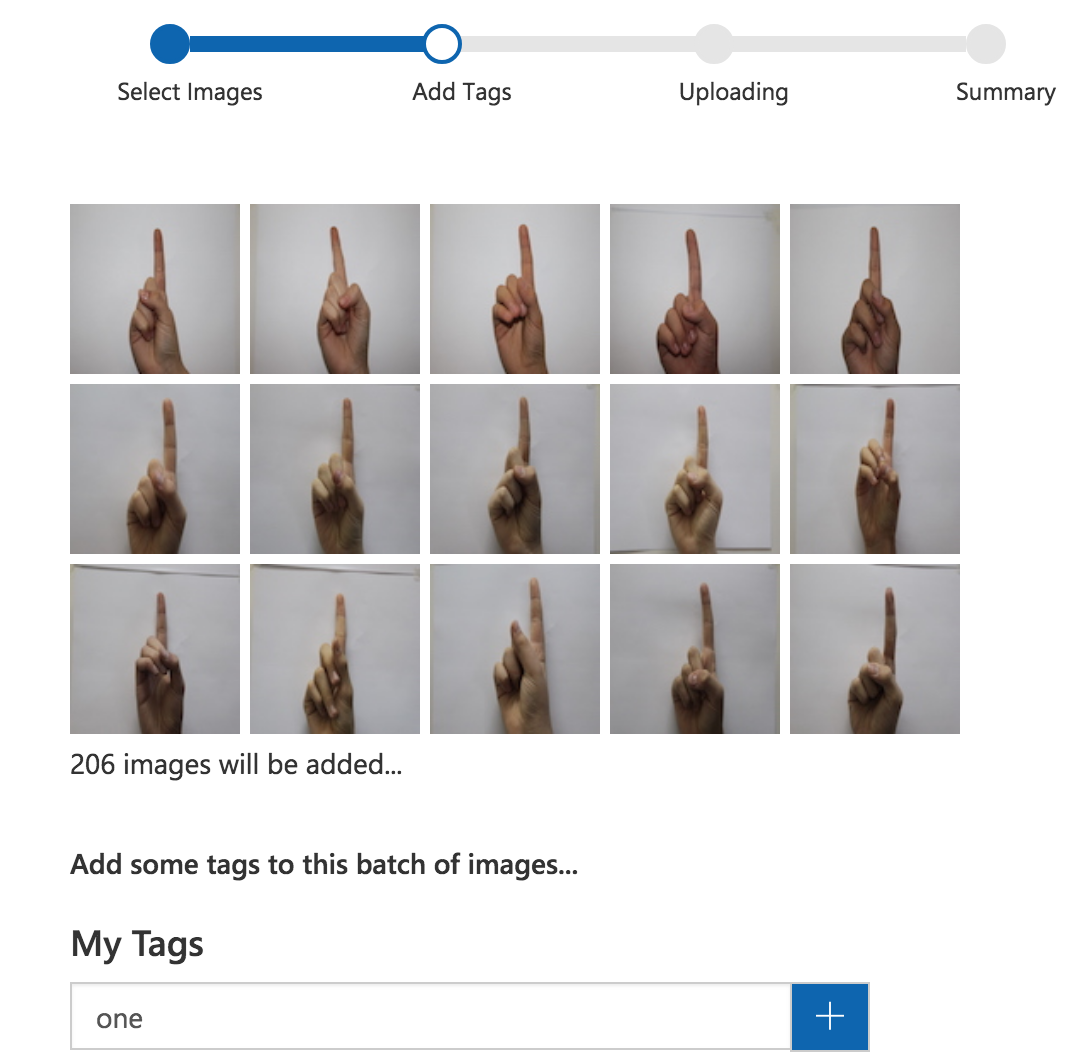Open first thumbnail in top row
Image resolution: width=1084 pixels, height=1060 pixels.
click(155, 289)
